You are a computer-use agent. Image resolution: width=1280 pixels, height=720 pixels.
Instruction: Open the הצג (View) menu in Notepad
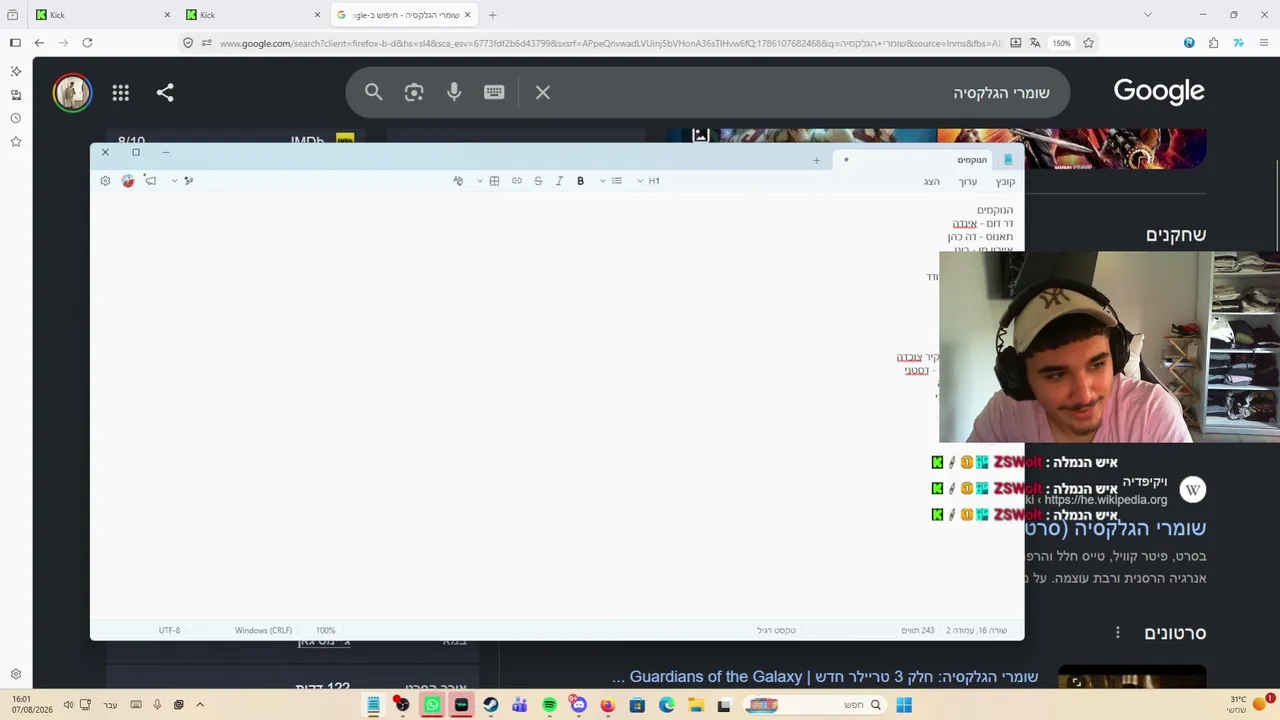pyautogui.click(x=932, y=182)
